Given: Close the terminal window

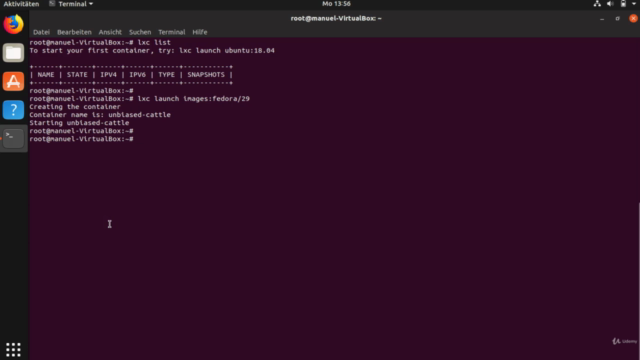Looking at the screenshot, I should 633,18.
